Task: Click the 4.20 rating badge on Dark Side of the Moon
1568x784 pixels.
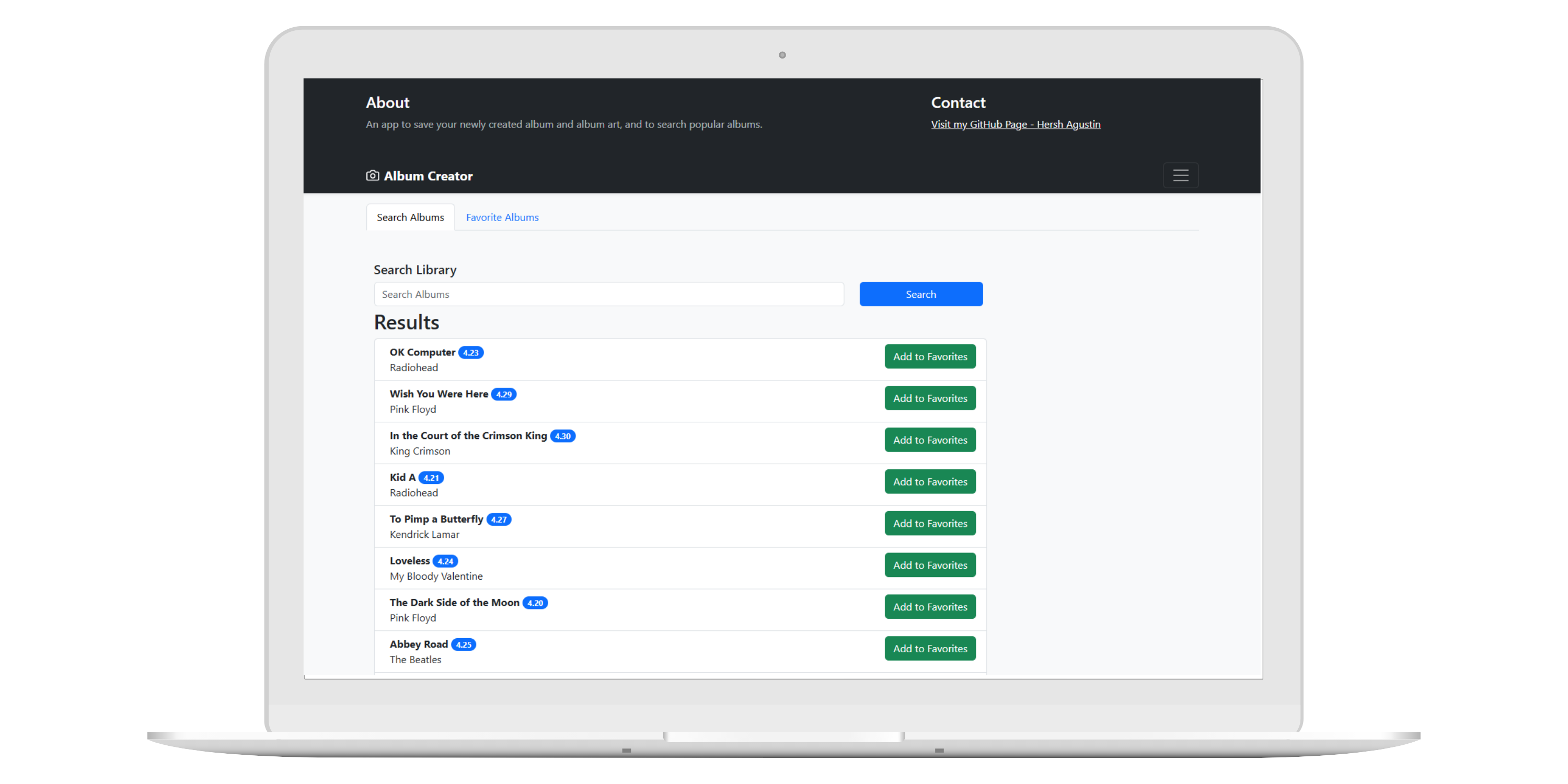Action: click(x=535, y=603)
